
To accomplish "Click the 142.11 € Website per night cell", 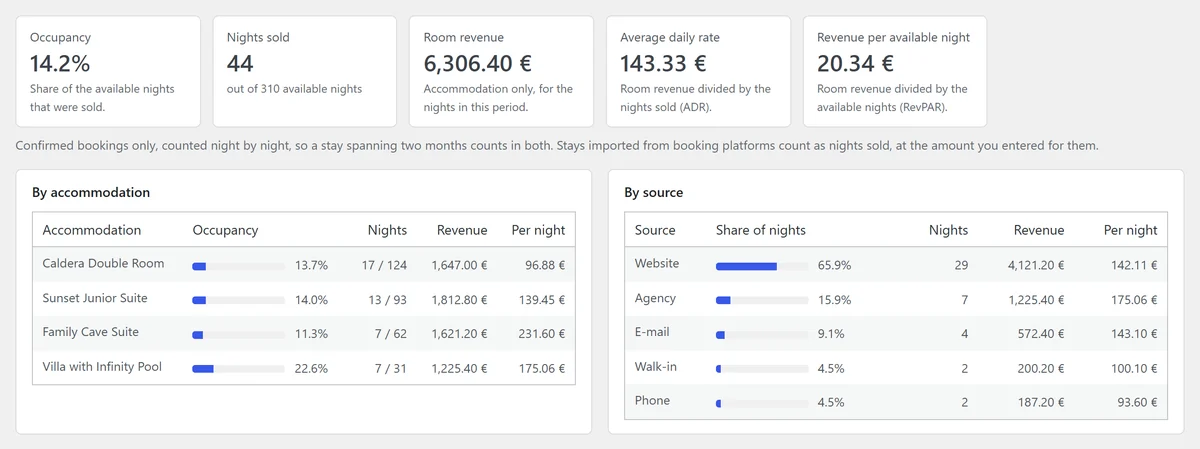I will coord(1132,266).
